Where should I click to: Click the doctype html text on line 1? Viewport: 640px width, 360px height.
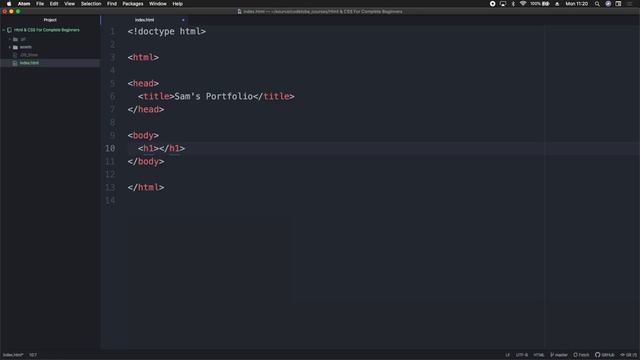[x=167, y=31]
